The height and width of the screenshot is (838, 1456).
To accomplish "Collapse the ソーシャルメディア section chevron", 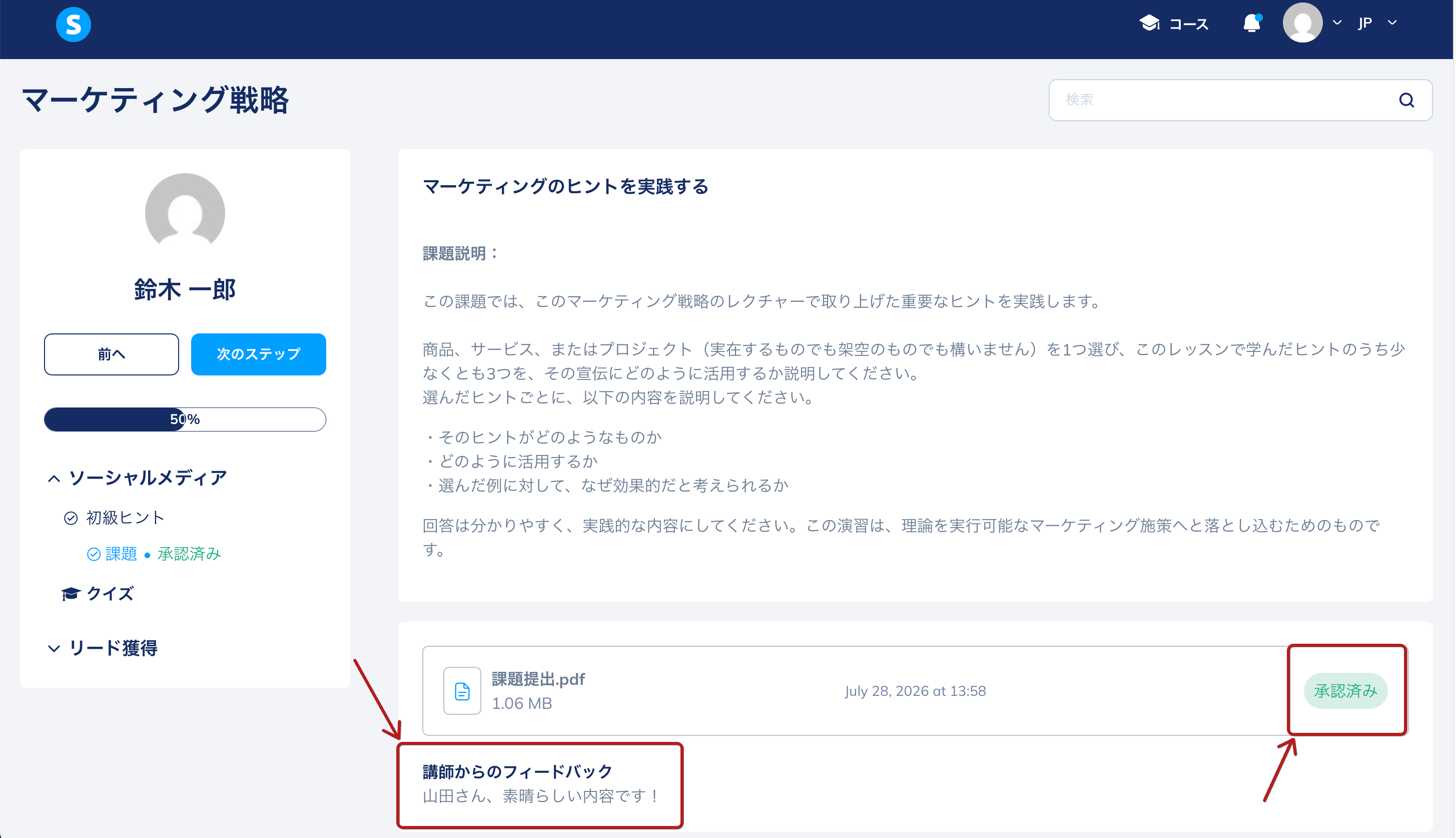I will (x=54, y=478).
